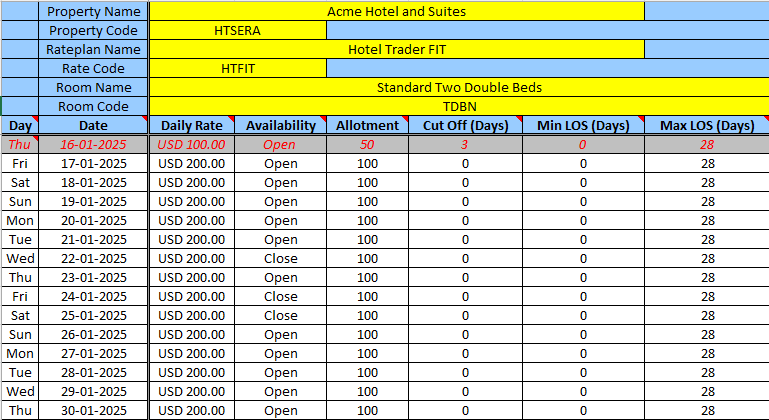
Task: Click the 27-01-2025 date cell
Action: coord(93,353)
